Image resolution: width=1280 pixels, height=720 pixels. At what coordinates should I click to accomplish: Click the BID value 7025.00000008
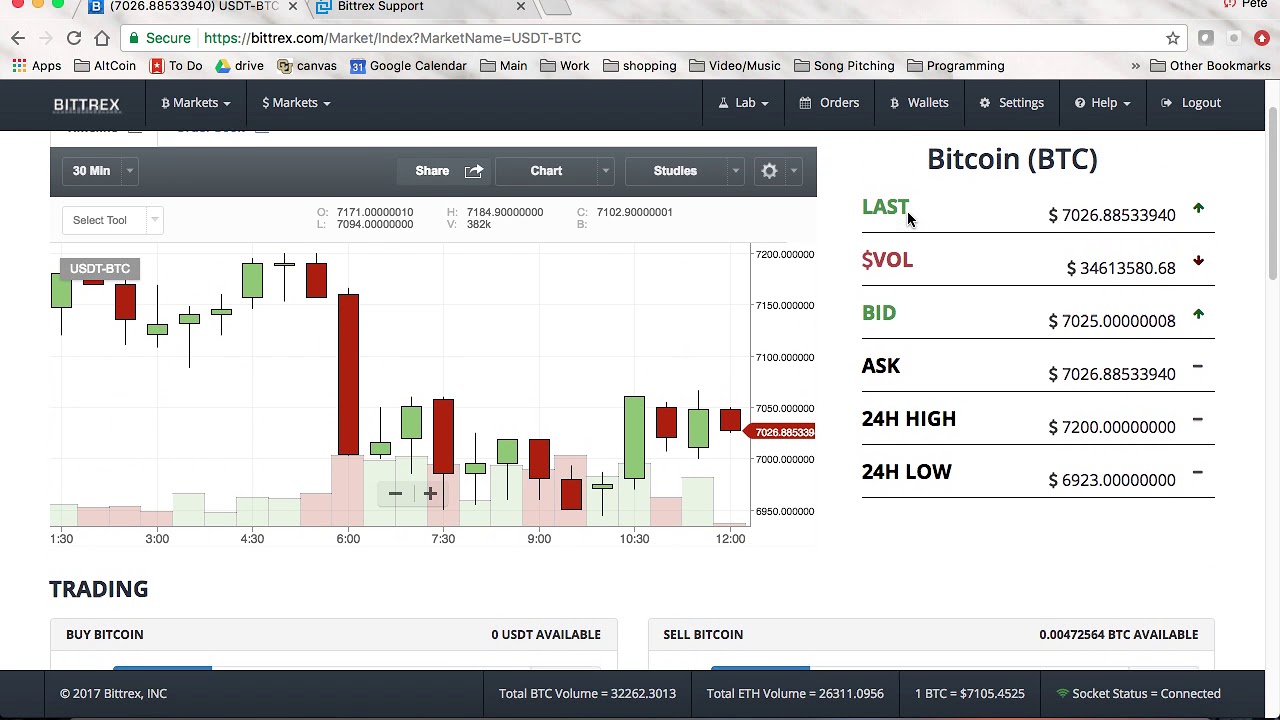1112,321
